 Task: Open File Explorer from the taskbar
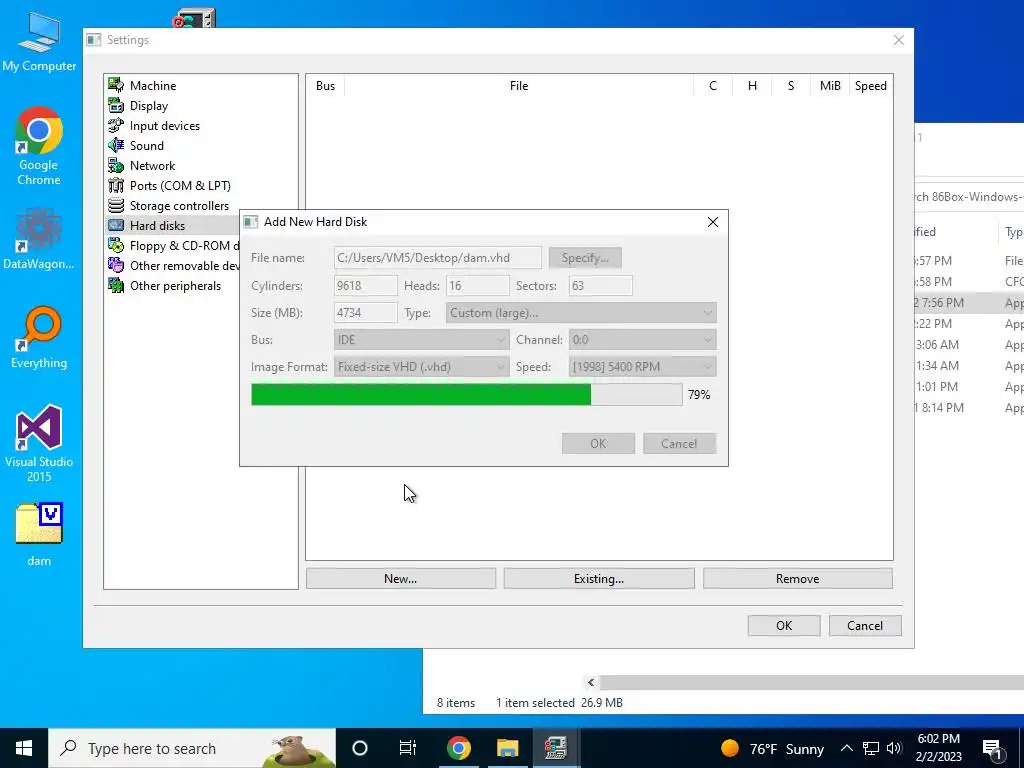(507, 748)
